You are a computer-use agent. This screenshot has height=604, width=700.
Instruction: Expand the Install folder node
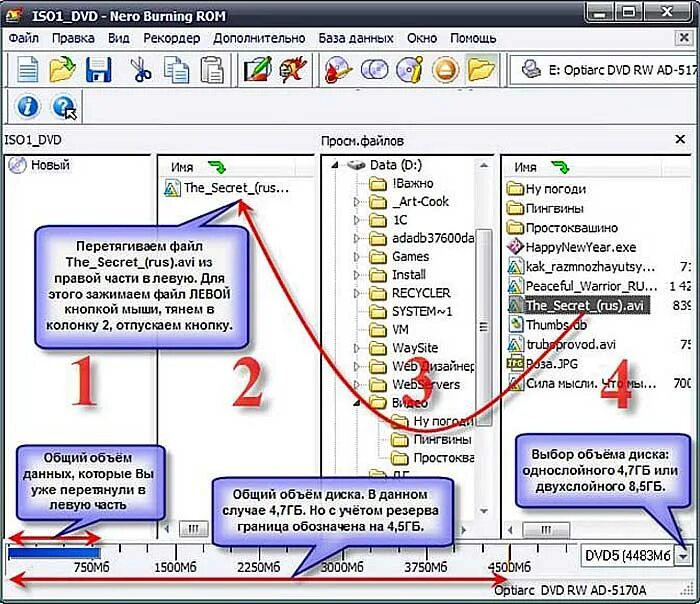[x=356, y=275]
